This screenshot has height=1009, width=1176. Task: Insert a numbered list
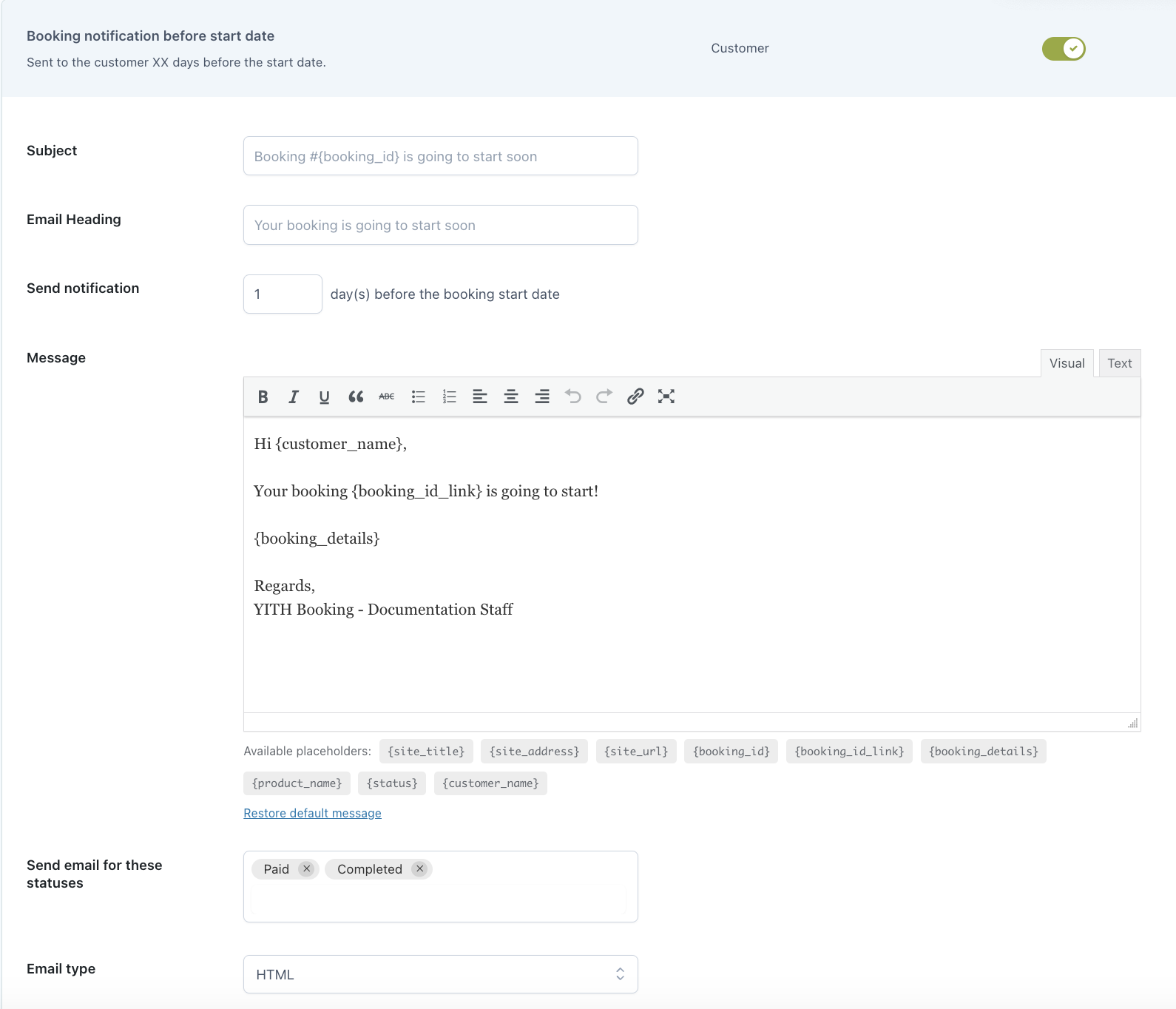click(x=449, y=396)
